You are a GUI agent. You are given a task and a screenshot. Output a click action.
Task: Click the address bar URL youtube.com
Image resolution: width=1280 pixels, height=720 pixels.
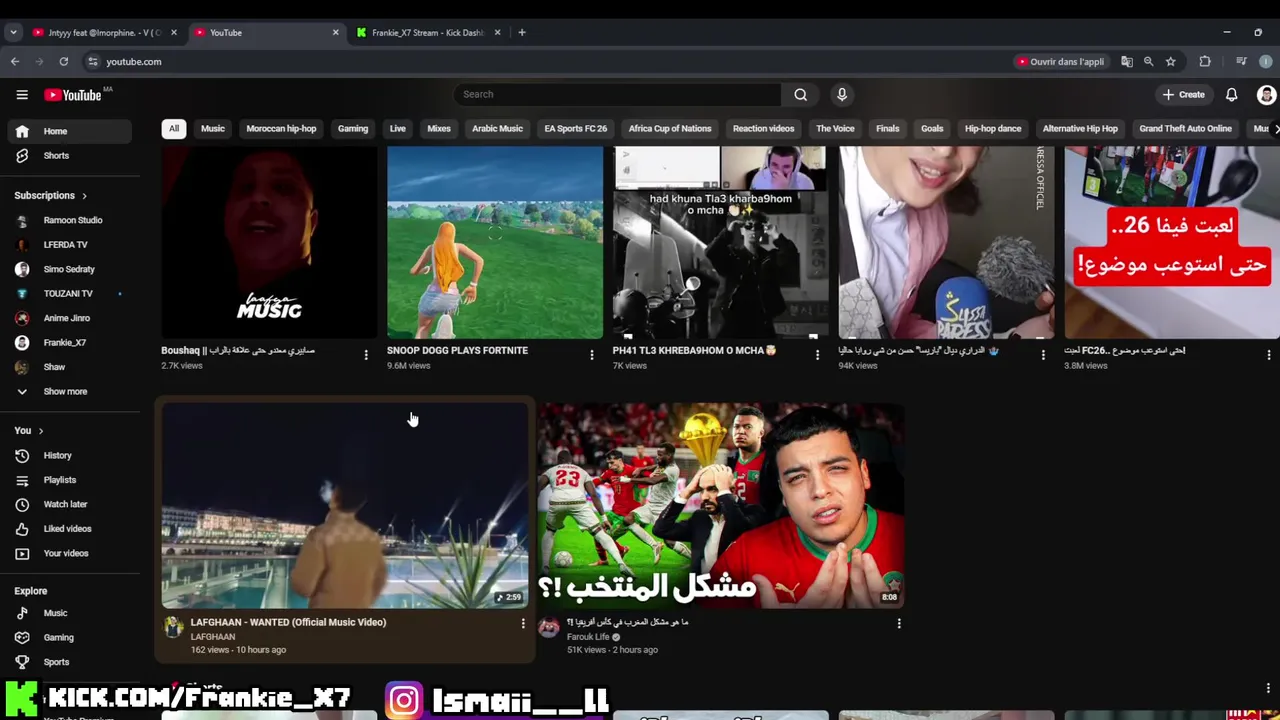[x=134, y=62]
